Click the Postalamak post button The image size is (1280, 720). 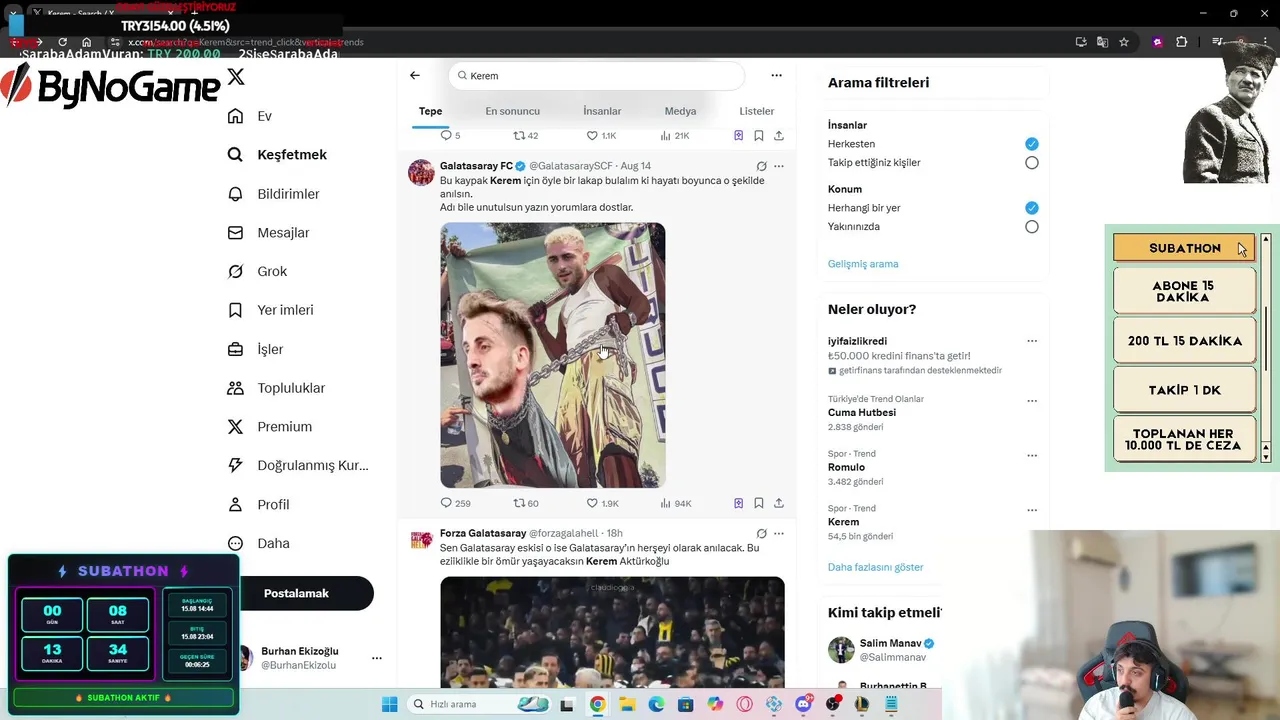[296, 593]
